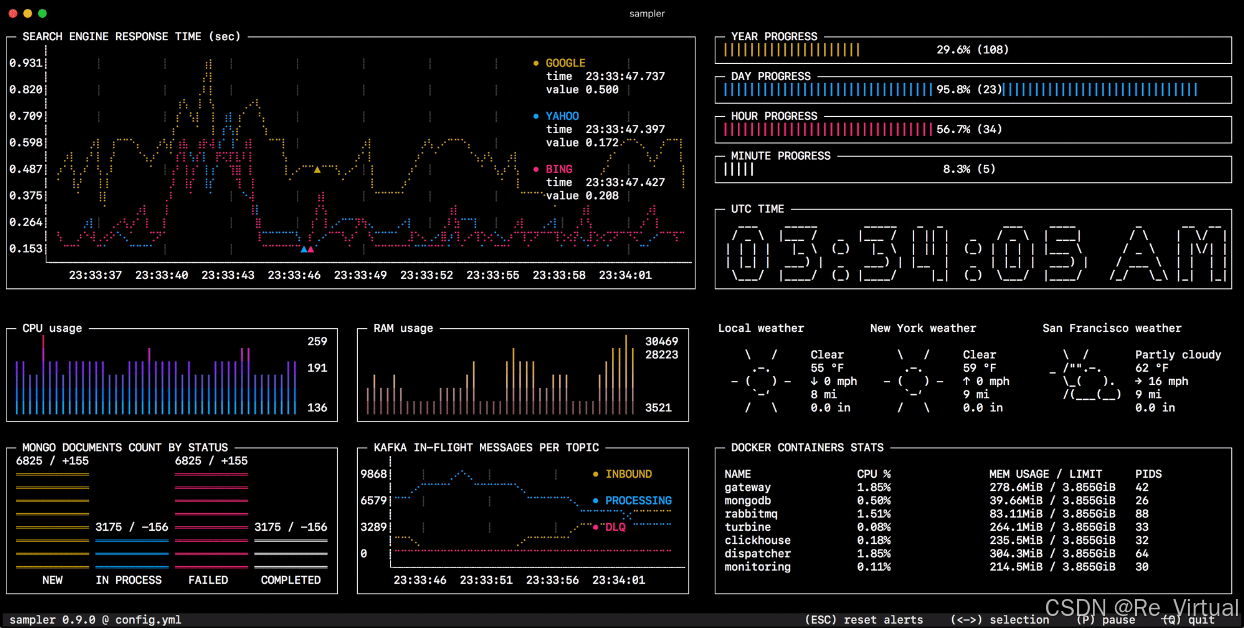
Task: Click the MINUTE PROGRESS white bar
Action: (x=738, y=169)
